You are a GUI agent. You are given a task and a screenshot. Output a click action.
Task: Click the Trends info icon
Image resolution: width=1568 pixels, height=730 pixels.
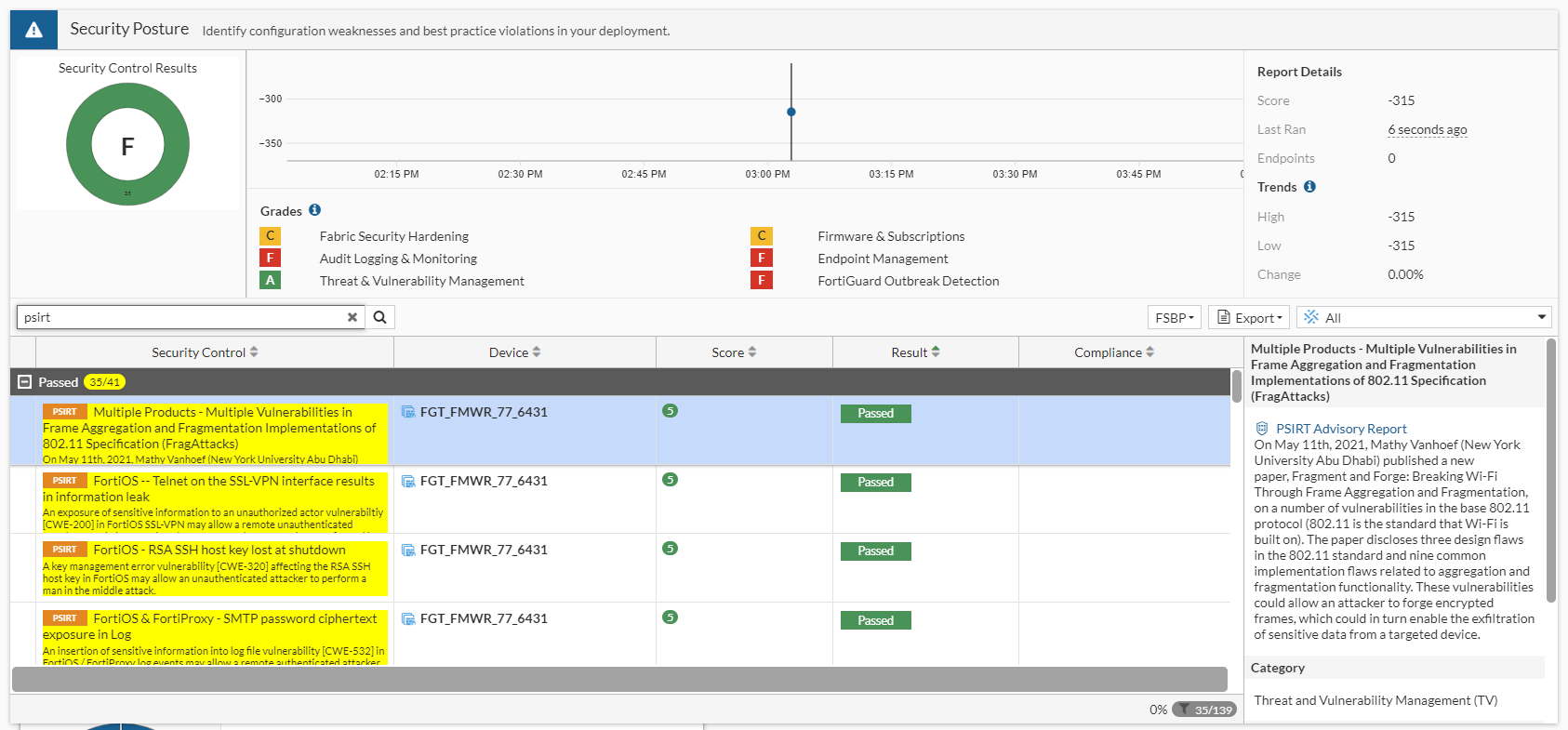click(1309, 187)
